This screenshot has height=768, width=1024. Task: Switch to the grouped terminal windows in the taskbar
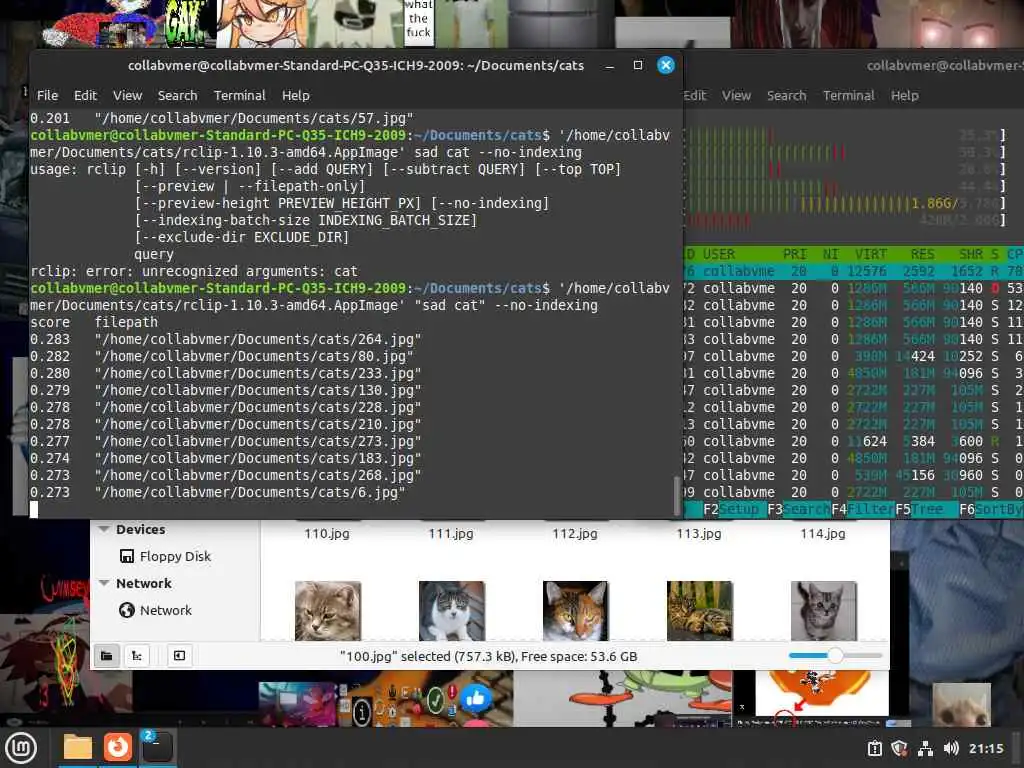[x=157, y=747]
